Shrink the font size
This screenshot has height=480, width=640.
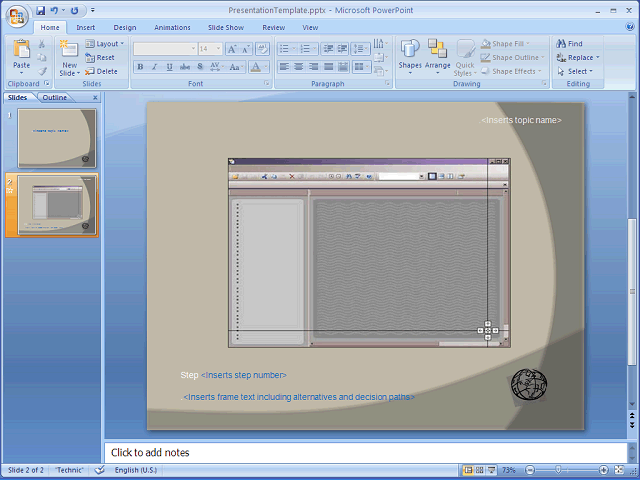click(246, 49)
